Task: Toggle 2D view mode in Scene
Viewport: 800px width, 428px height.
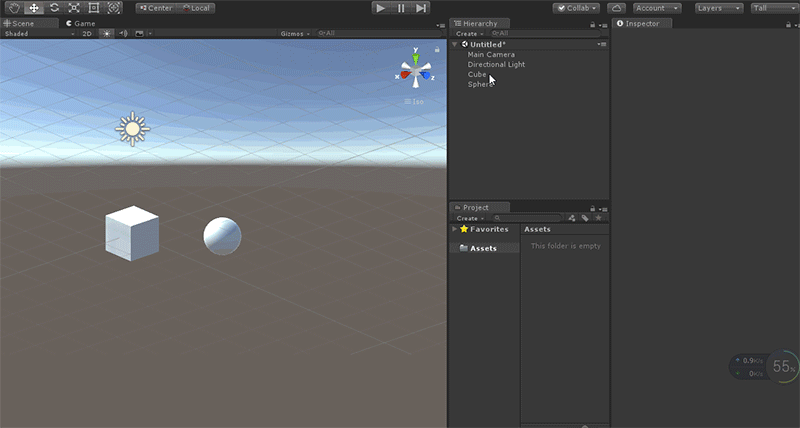Action: tap(87, 33)
